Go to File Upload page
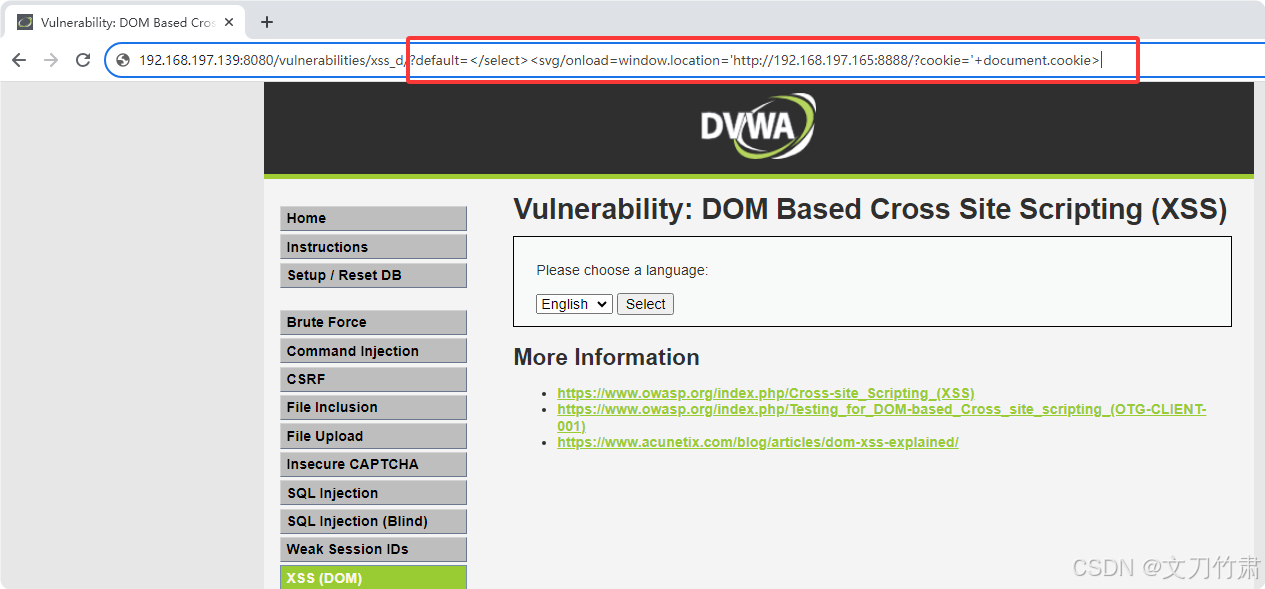1265x589 pixels. (373, 436)
